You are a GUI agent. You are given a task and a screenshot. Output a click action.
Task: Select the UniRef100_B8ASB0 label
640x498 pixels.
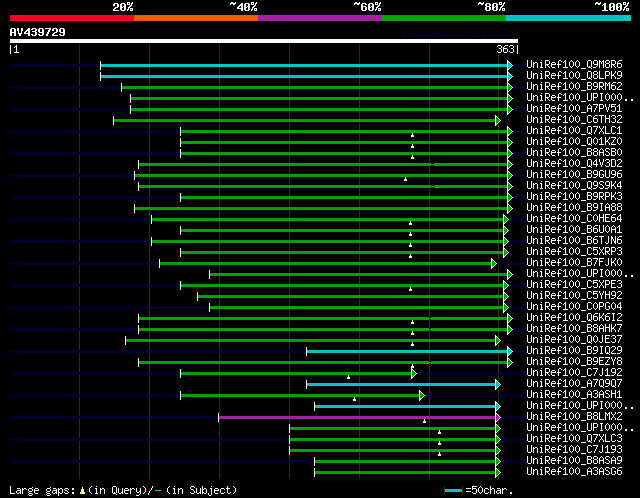click(x=574, y=152)
